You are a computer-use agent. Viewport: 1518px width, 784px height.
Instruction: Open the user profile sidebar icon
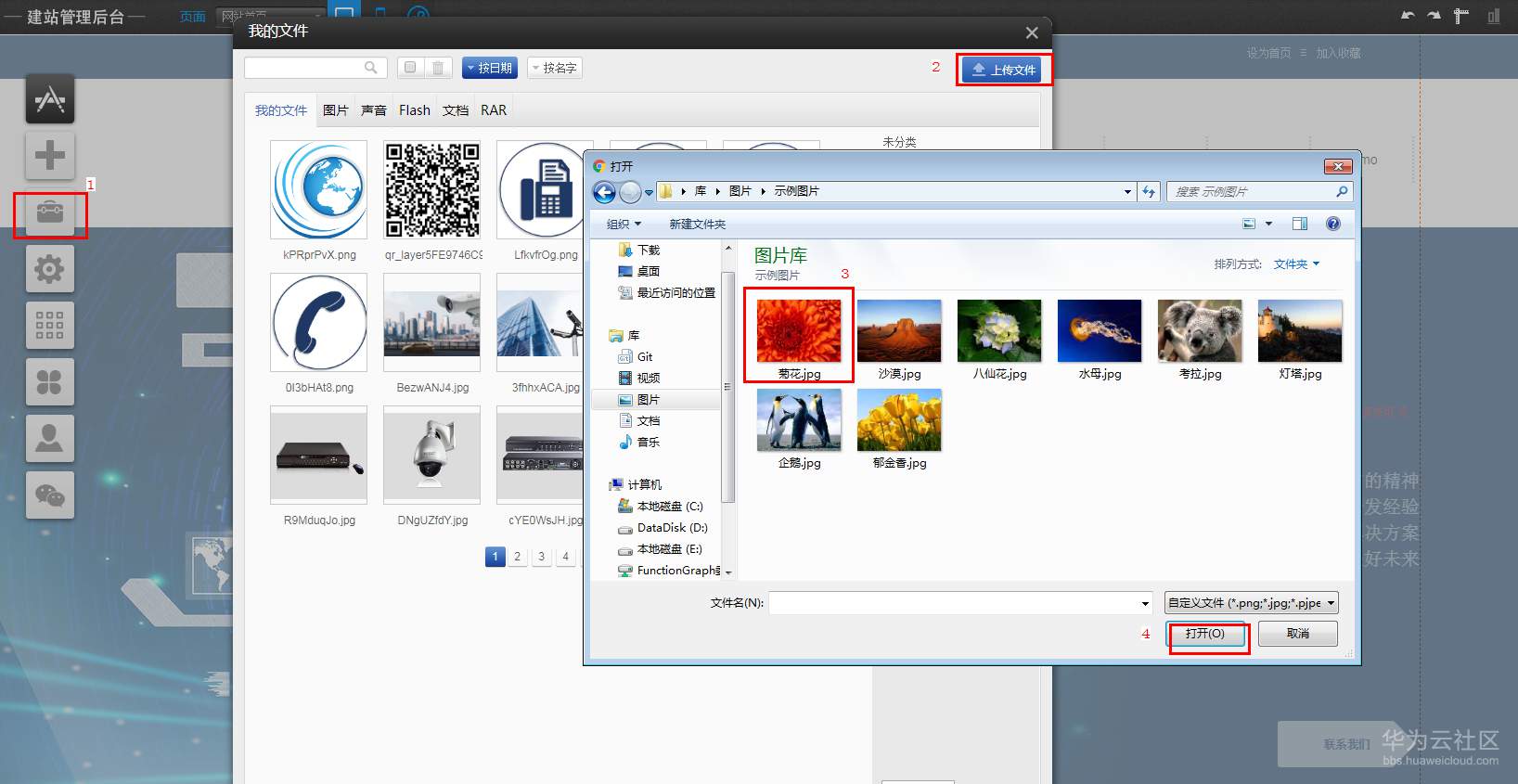click(50, 438)
